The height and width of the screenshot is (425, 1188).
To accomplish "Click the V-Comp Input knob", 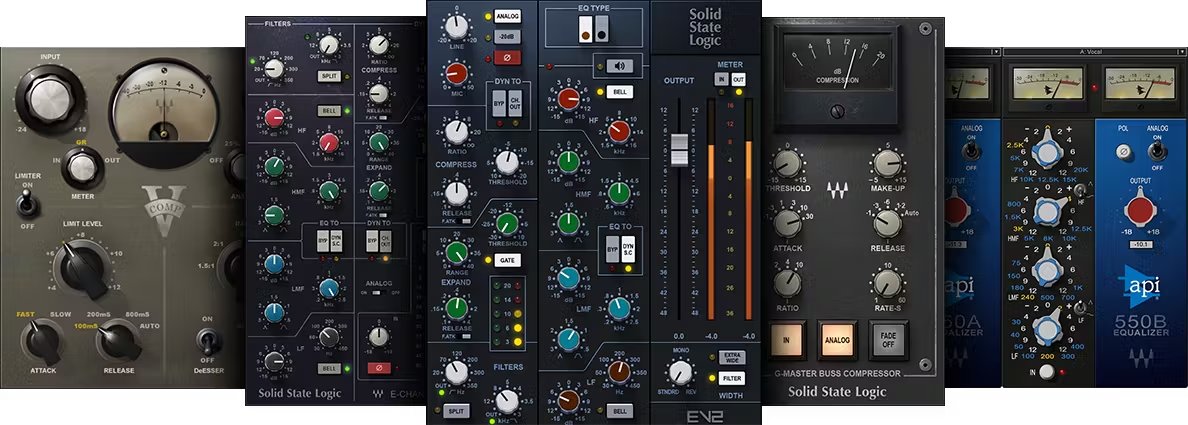I will pyautogui.click(x=49, y=98).
